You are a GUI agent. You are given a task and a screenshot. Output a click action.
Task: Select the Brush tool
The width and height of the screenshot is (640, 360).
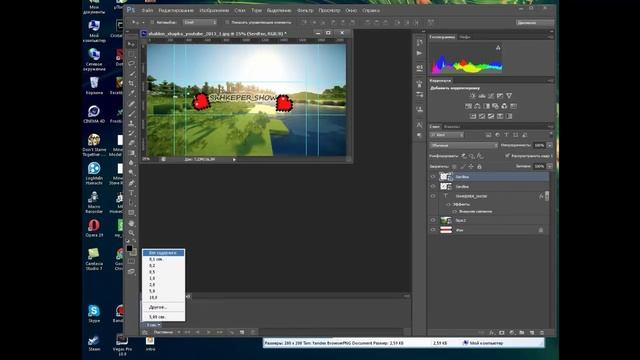(x=131, y=113)
